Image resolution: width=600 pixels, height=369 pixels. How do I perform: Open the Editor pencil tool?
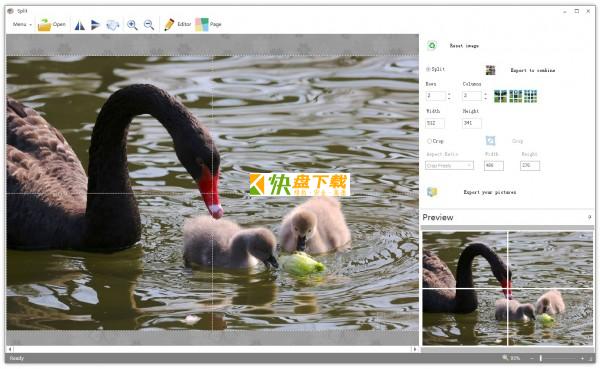tap(177, 24)
